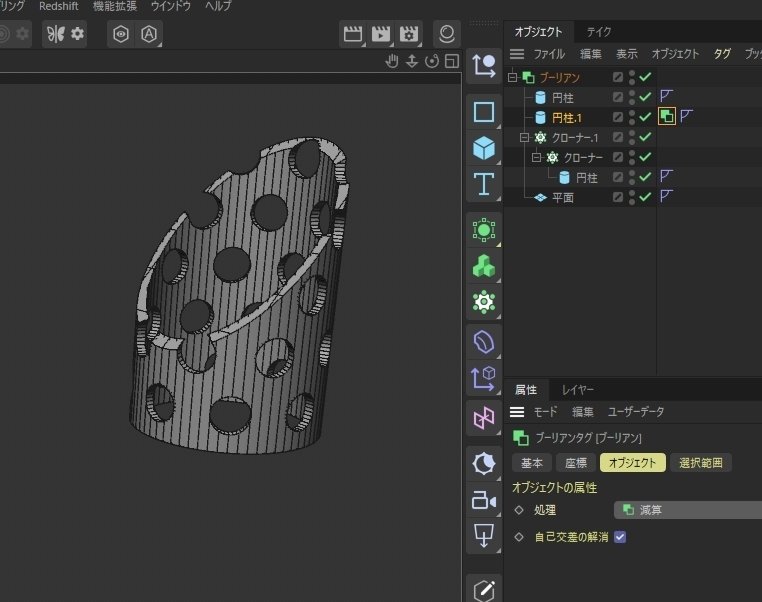
Task: Toggle visibility dots on ブーリアン row
Action: click(632, 77)
